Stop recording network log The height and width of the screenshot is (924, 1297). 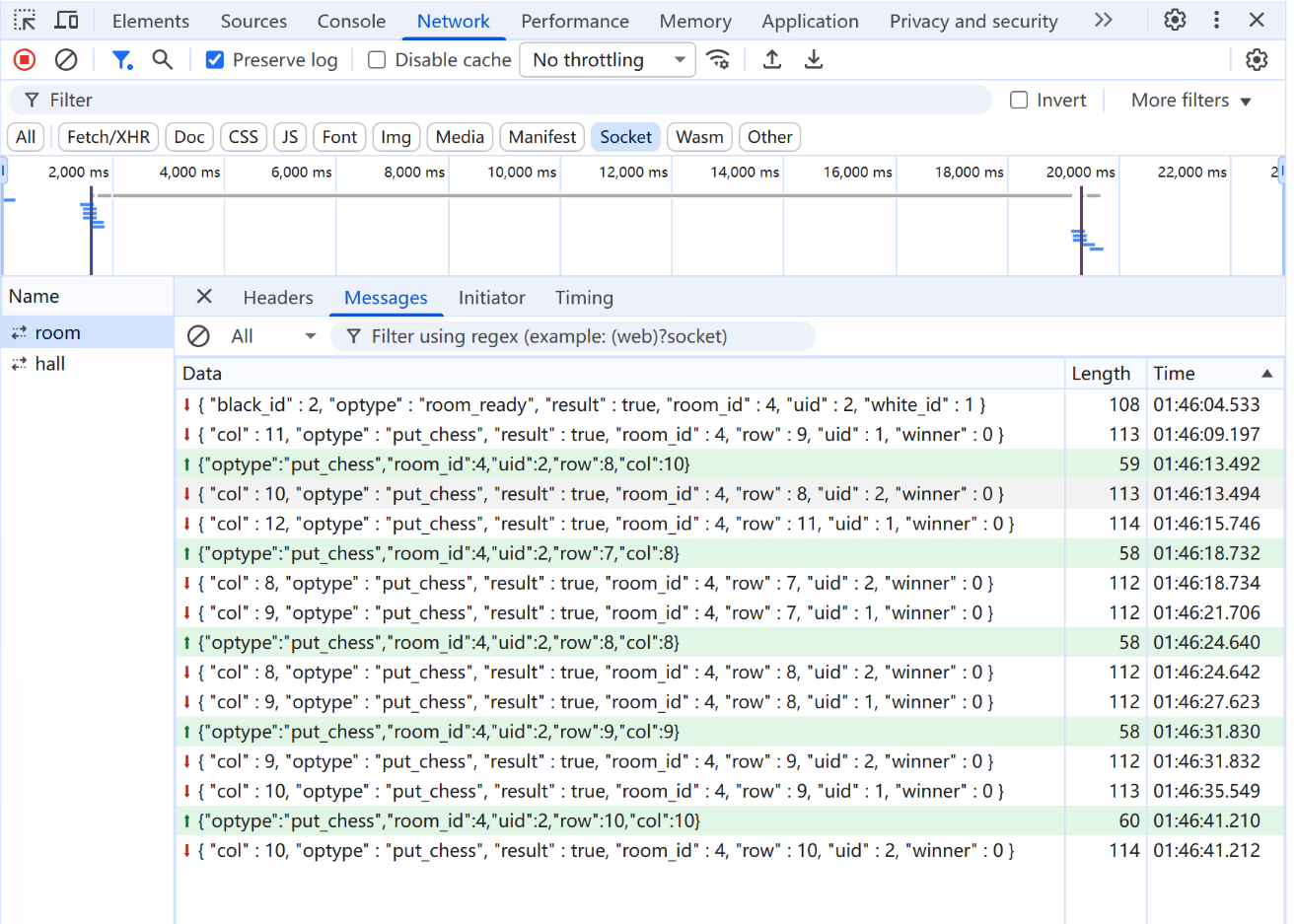(x=25, y=60)
